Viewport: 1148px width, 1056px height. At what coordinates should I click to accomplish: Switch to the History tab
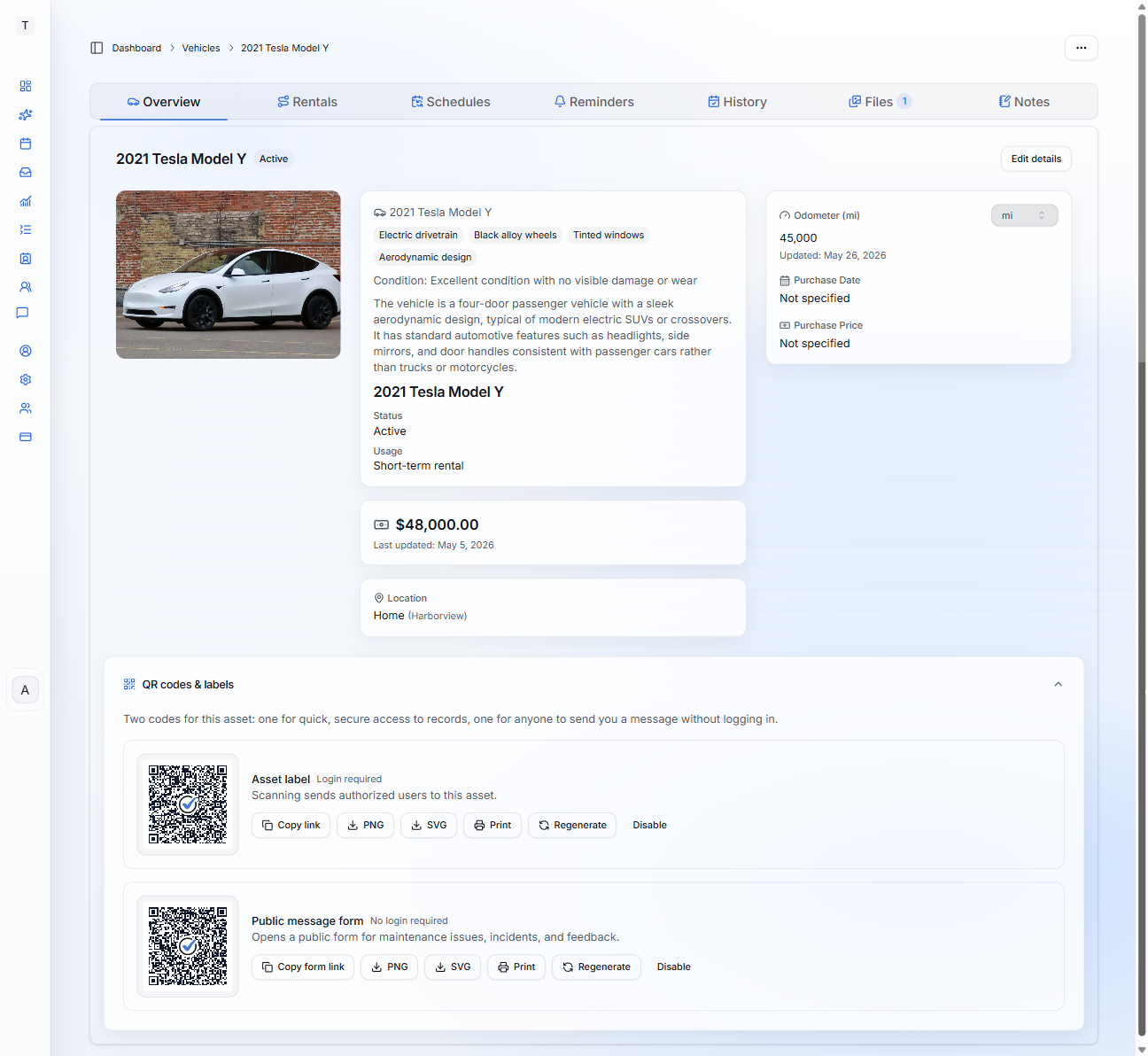click(738, 102)
